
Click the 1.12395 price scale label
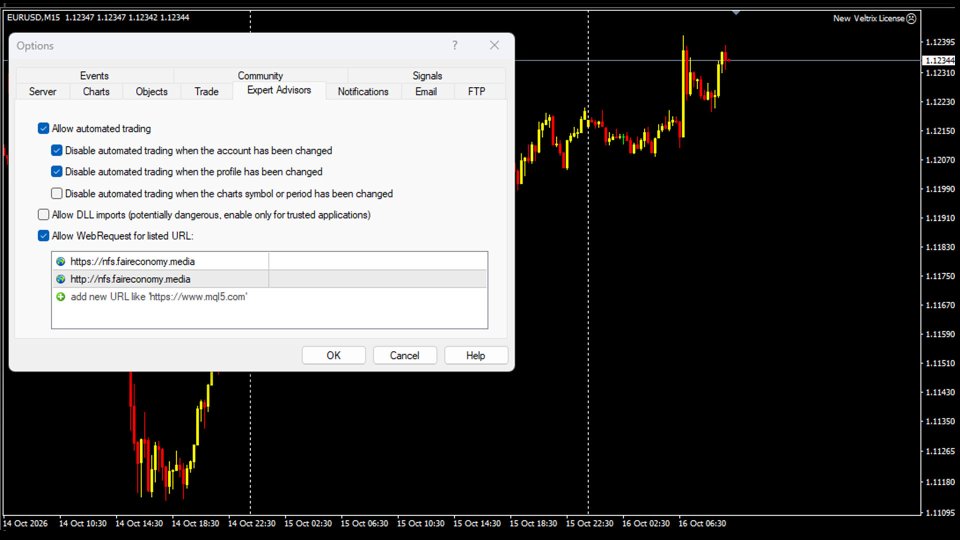point(940,42)
